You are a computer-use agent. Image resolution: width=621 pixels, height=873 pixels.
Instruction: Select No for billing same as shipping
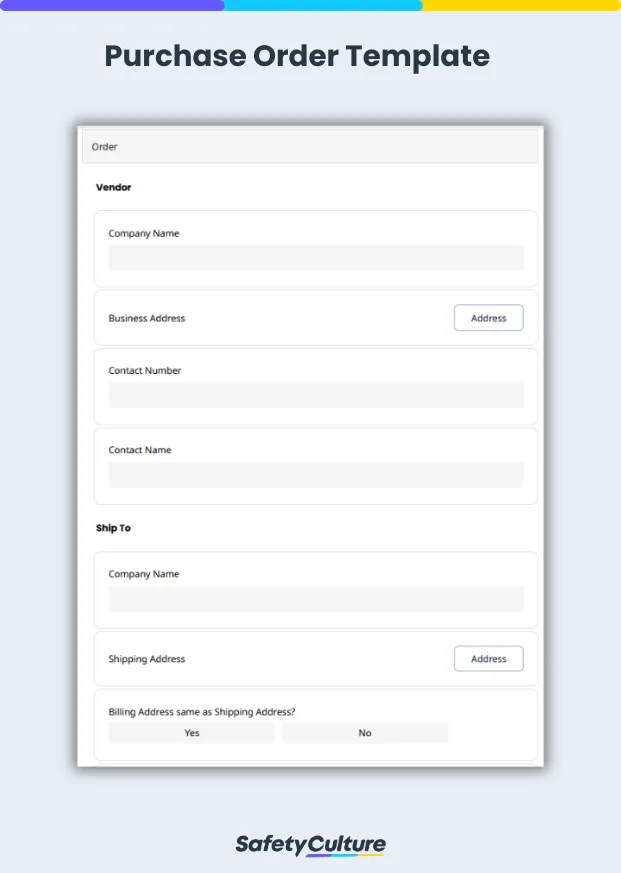point(365,733)
